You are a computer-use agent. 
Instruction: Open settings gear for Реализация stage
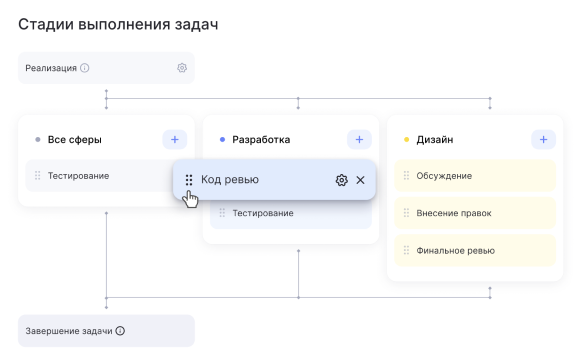[x=182, y=68]
